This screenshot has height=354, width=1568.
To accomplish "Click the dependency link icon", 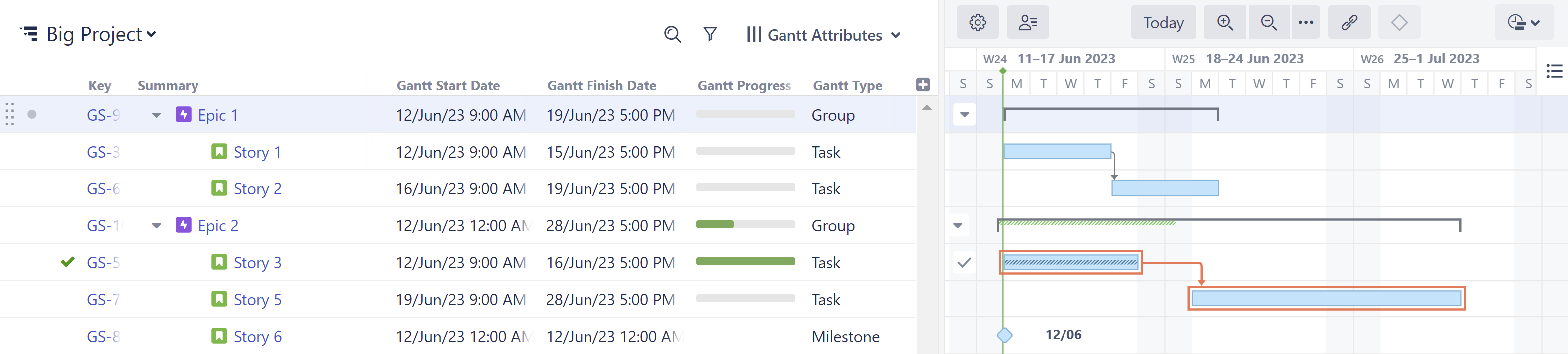I will click(1348, 22).
